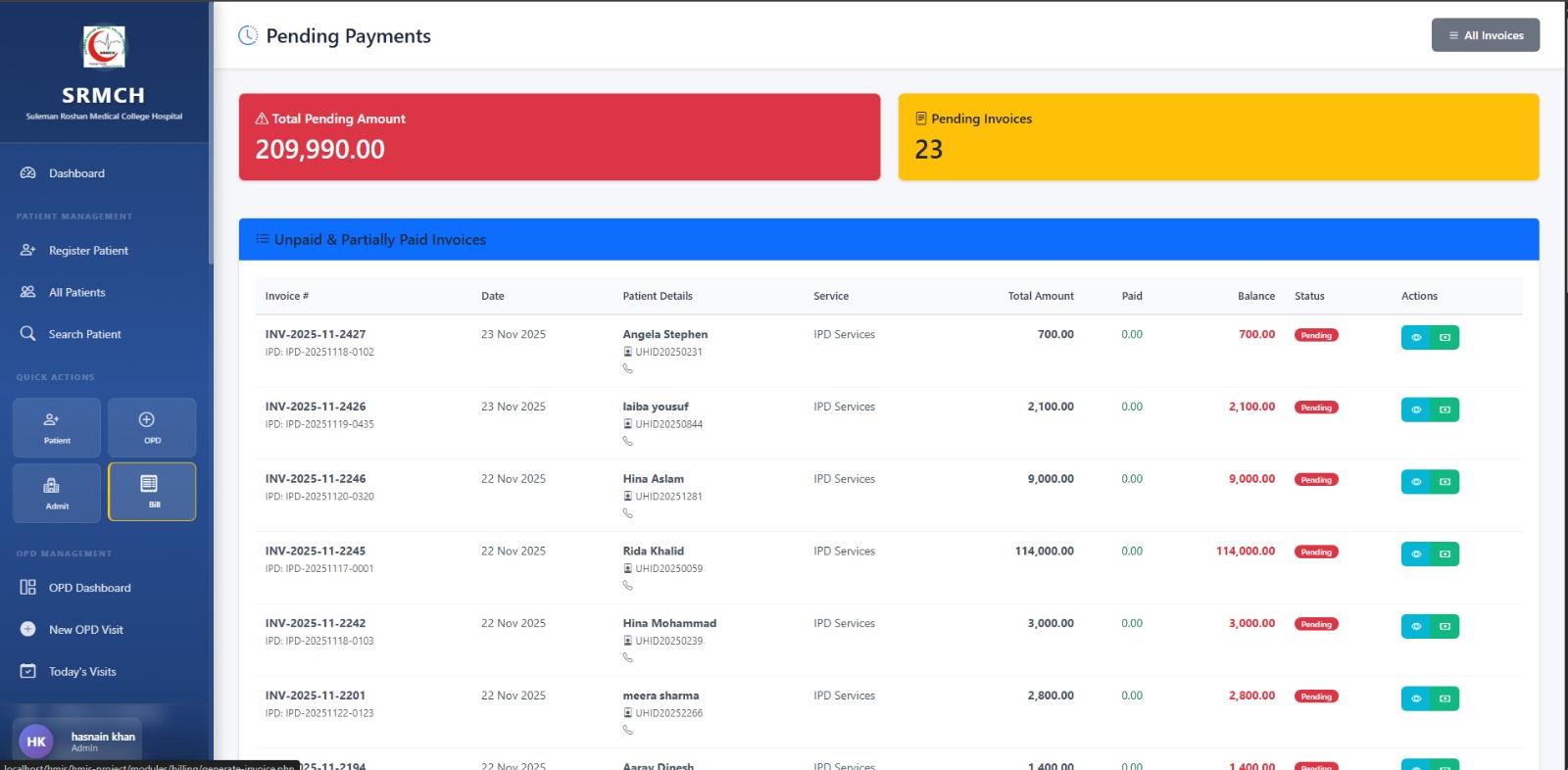Viewport: 1568px width, 770px height.
Task: Collect payment for invoice INV-2025-11-2427
Action: (1445, 337)
